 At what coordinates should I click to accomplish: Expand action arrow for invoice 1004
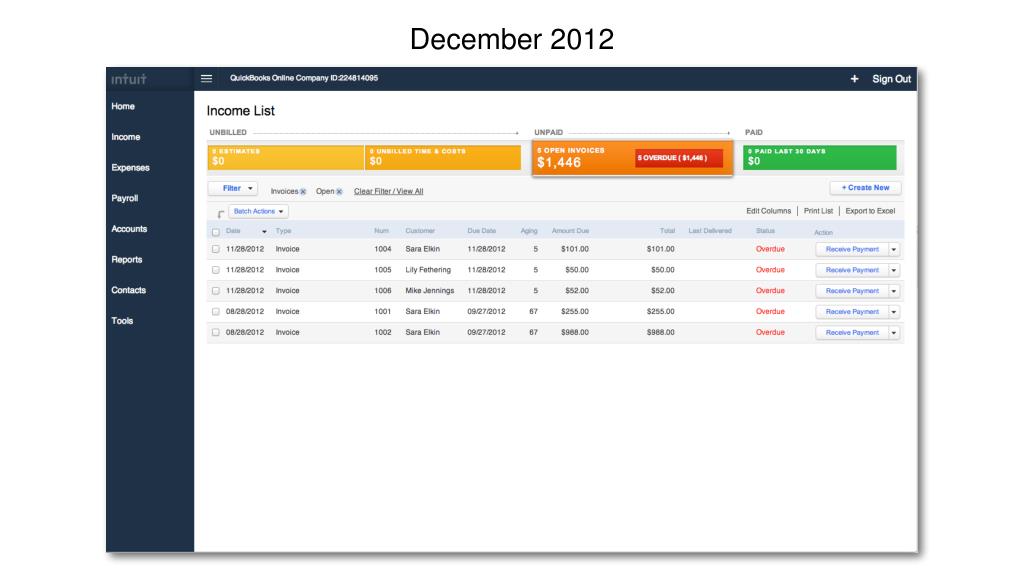coord(894,249)
